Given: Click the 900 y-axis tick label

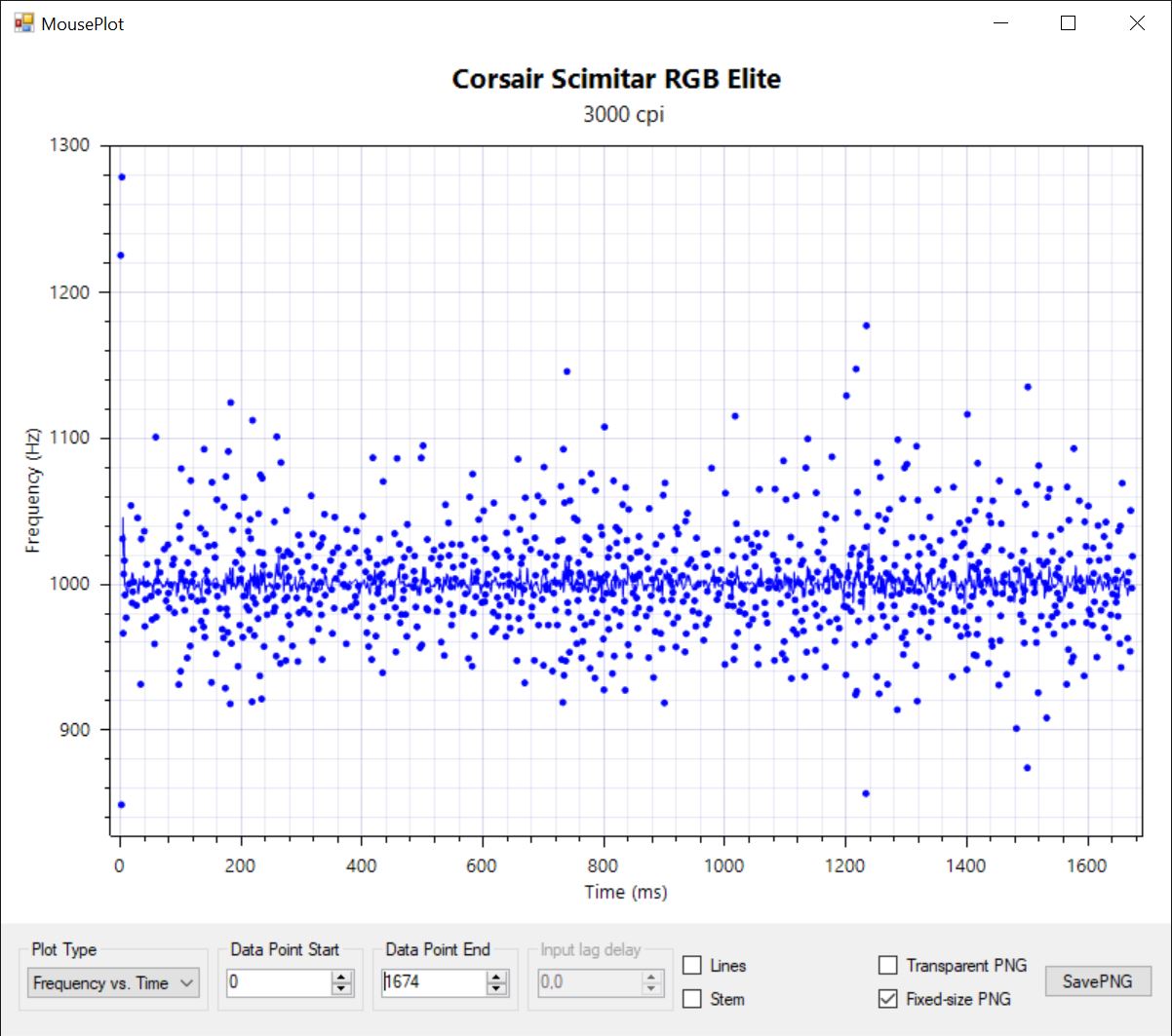Looking at the screenshot, I should point(74,730).
